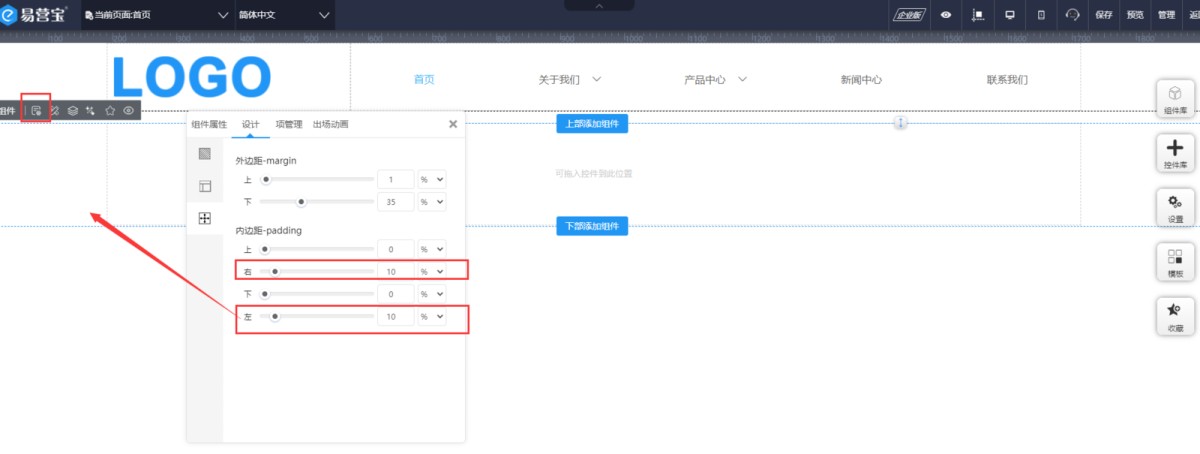
Task: Click the margin 下 slider handle
Action: 301,202
